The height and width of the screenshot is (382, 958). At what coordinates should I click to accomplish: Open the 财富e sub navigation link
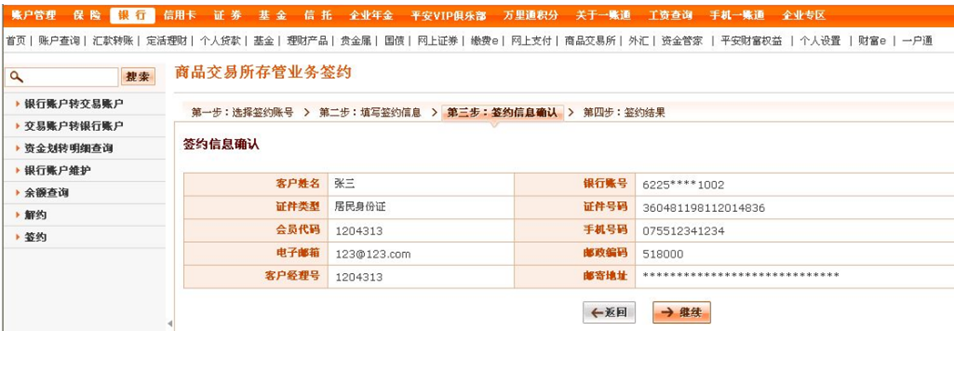(872, 41)
